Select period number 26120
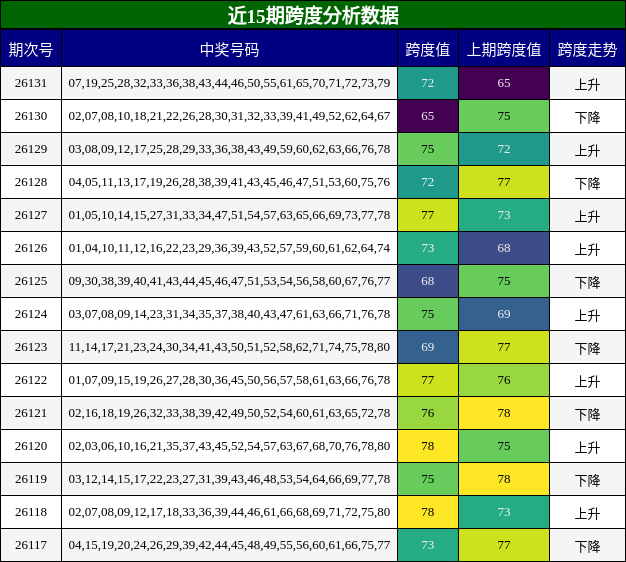This screenshot has width=626, height=562. (31, 446)
